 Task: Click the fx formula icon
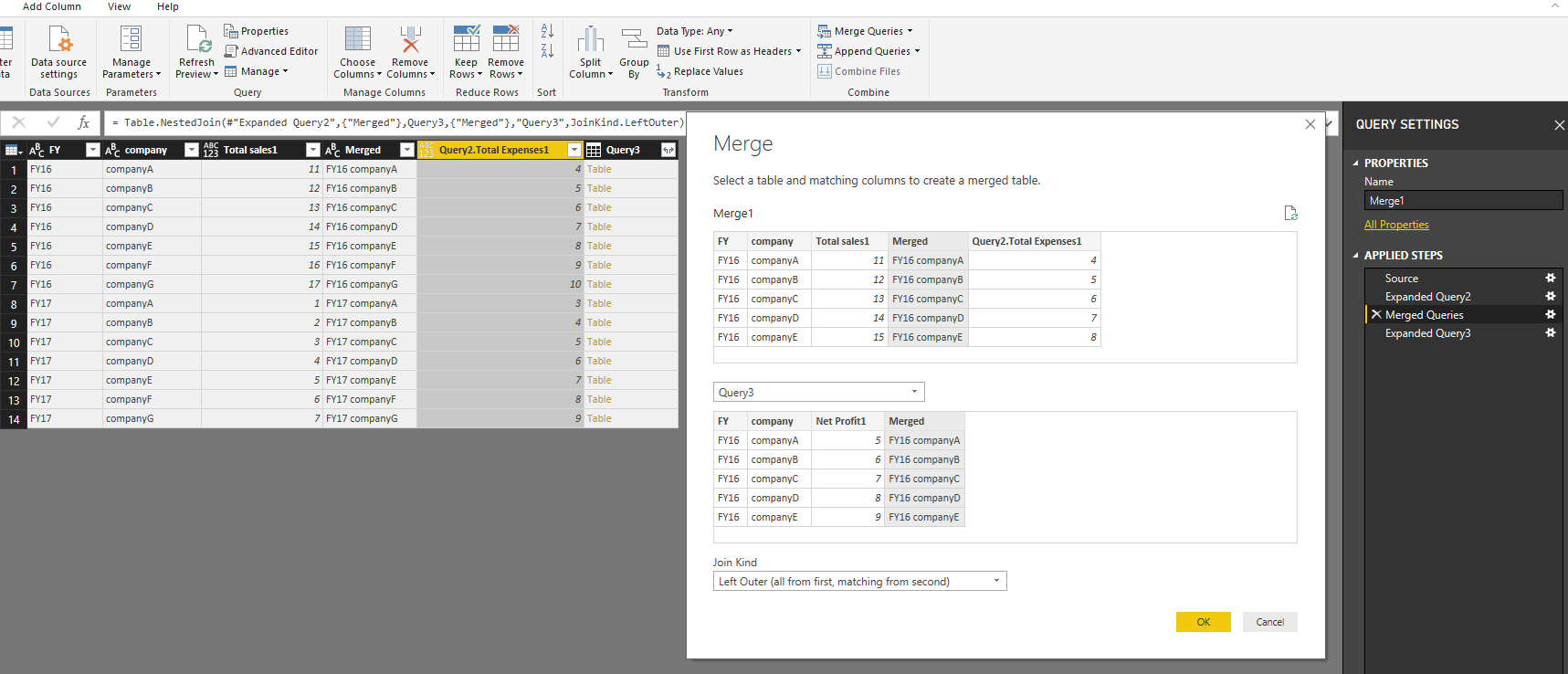pyautogui.click(x=84, y=122)
